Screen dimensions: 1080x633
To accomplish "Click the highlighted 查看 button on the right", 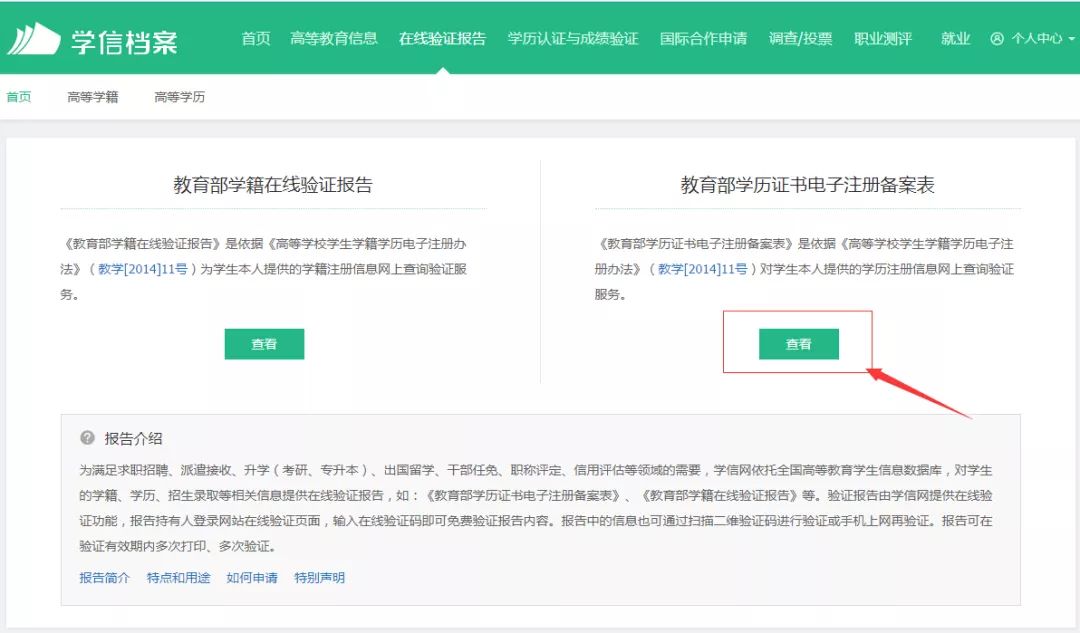I will click(796, 343).
